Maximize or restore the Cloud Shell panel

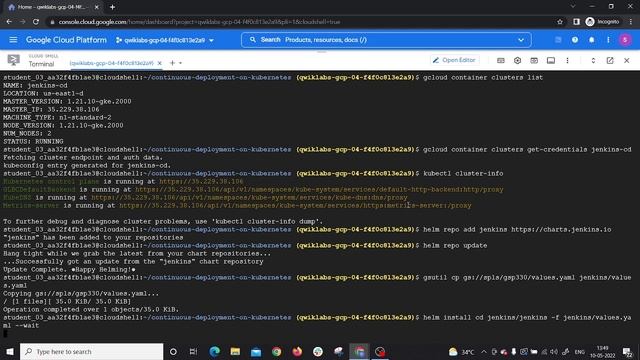click(x=593, y=60)
